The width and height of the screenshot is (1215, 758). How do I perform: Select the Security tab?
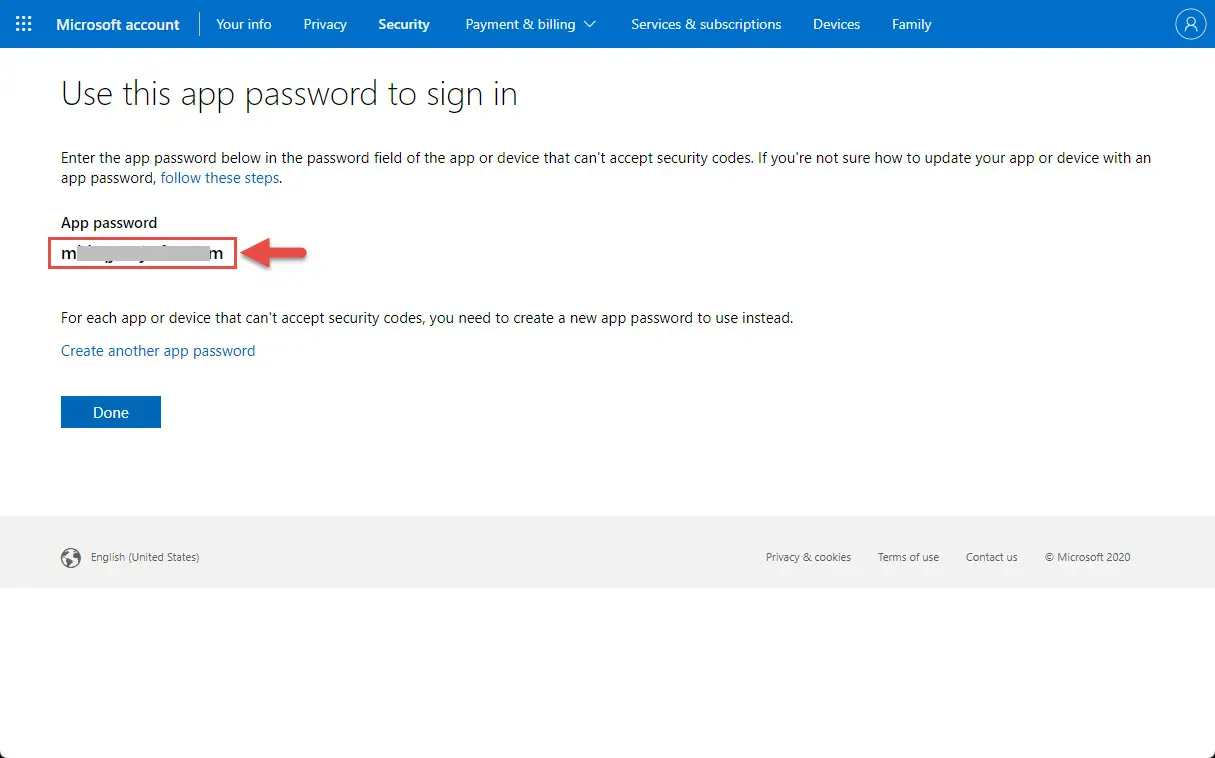pos(404,24)
